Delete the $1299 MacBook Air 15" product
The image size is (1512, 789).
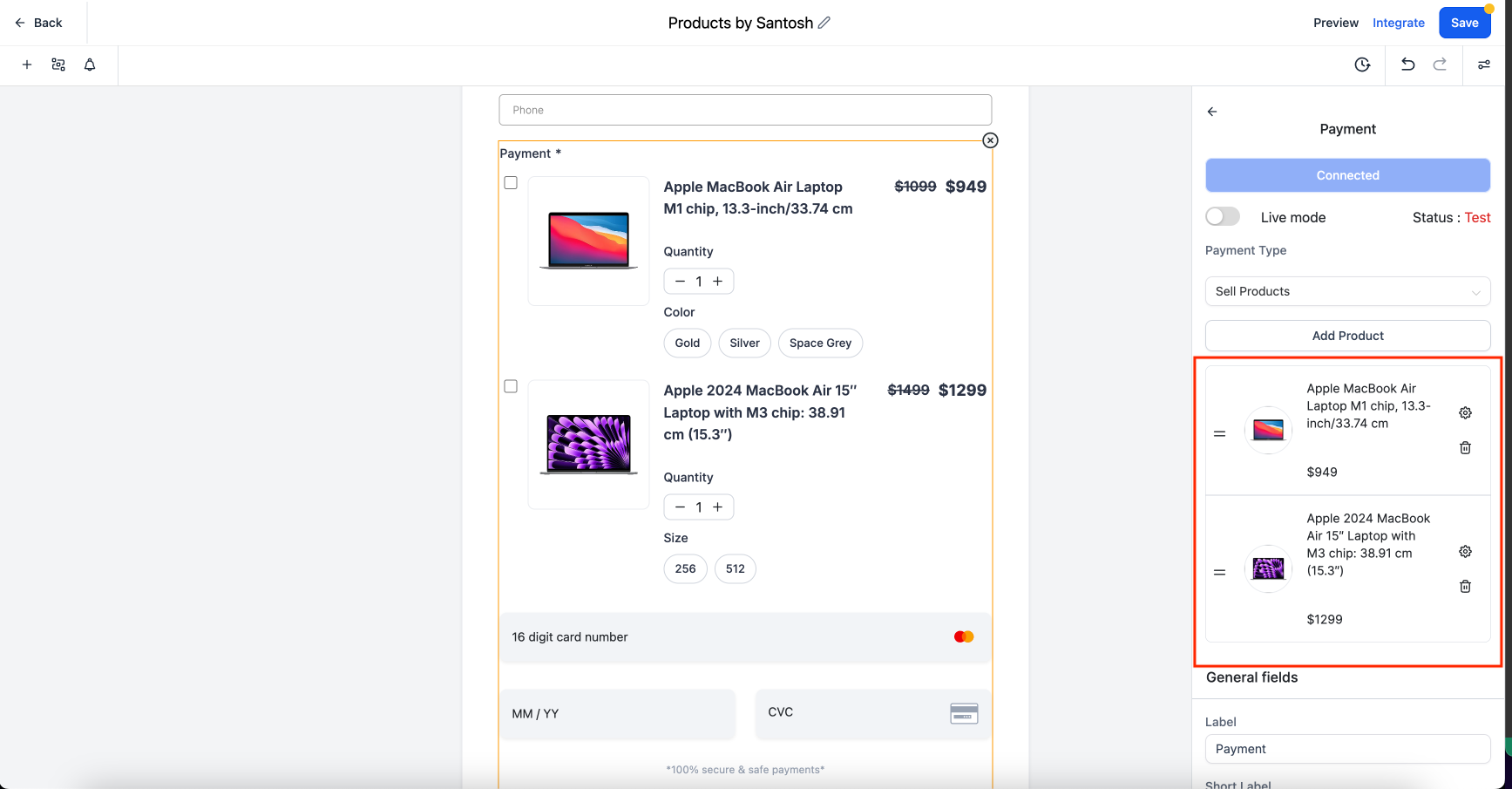1465,587
